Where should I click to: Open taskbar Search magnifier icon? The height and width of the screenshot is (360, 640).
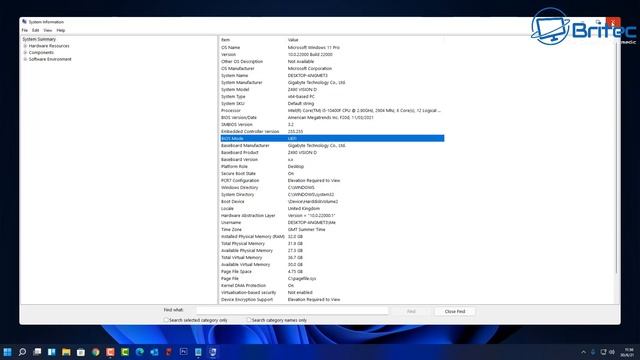22,352
